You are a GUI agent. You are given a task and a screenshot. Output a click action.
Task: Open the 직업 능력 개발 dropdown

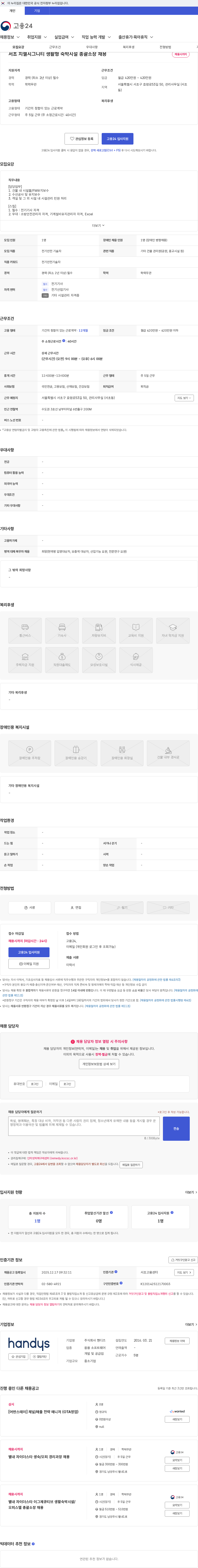click(x=96, y=37)
